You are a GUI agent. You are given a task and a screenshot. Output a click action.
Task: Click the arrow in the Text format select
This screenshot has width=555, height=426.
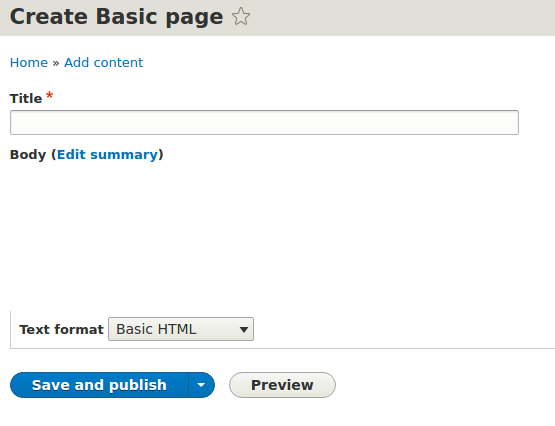pyautogui.click(x=244, y=329)
